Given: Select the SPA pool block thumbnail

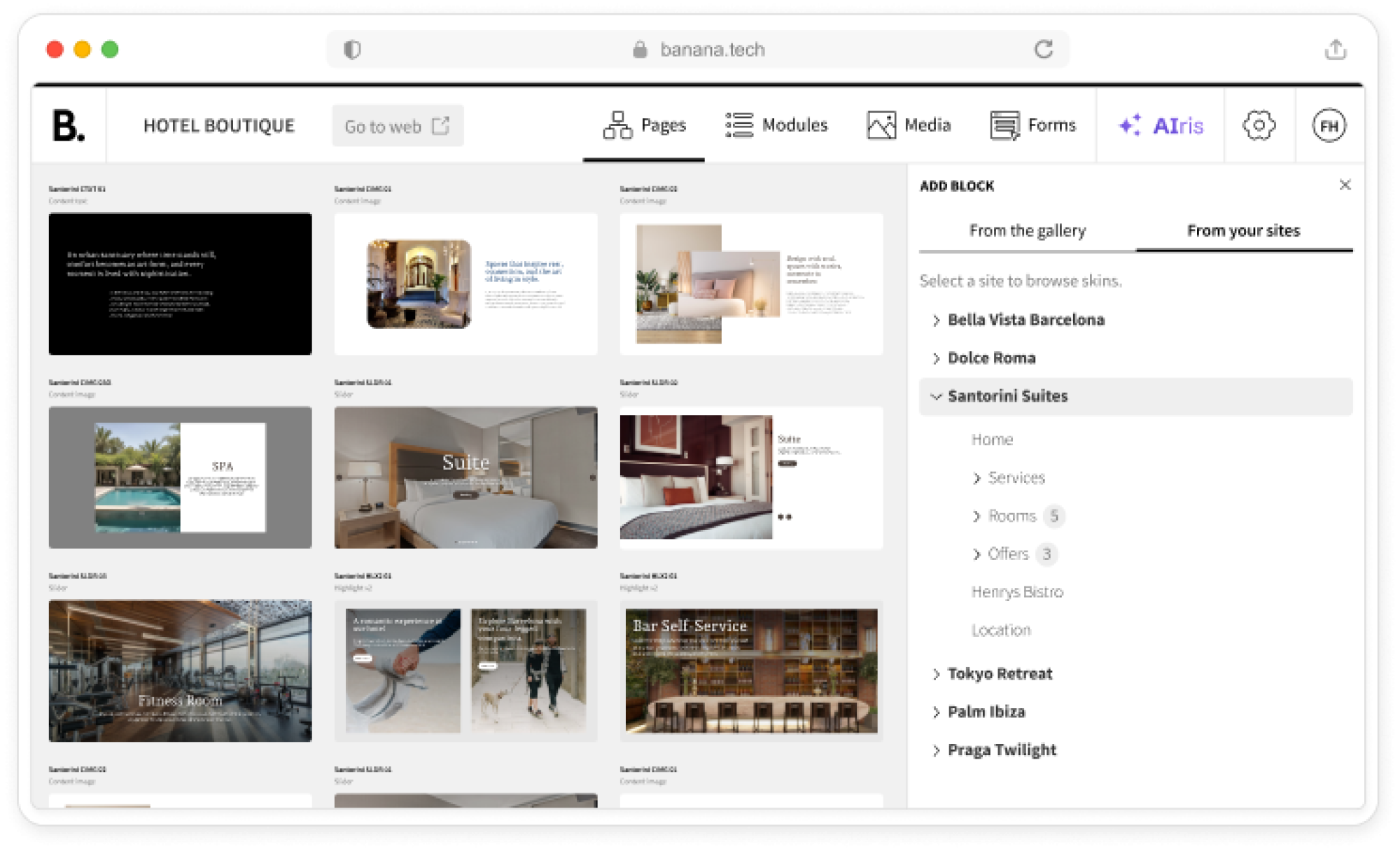Looking at the screenshot, I should [x=180, y=477].
